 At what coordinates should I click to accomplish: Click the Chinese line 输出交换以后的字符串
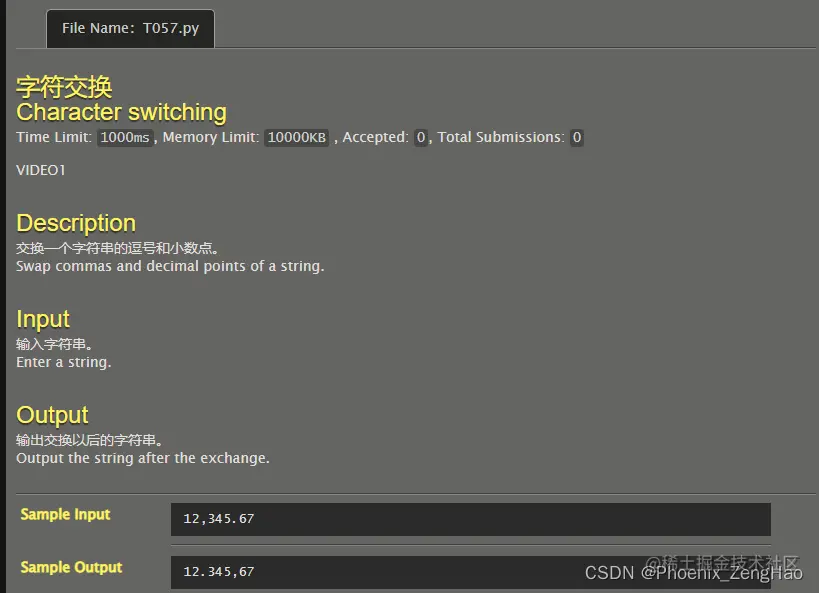[89, 440]
